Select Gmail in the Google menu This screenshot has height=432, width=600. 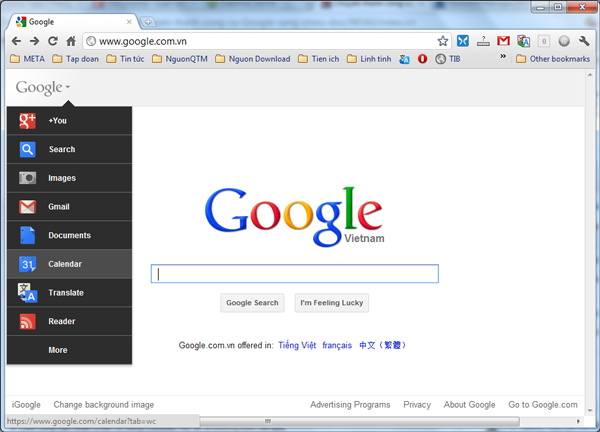pos(69,207)
